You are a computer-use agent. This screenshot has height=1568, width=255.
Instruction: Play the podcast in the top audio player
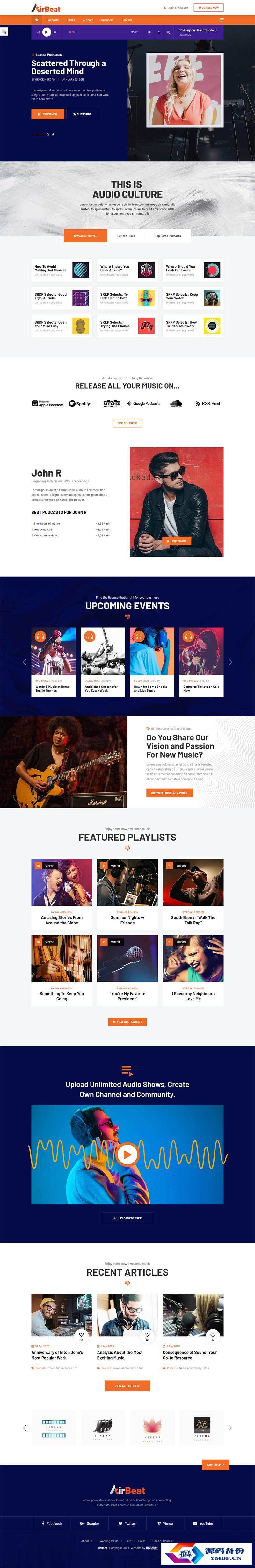46,32
